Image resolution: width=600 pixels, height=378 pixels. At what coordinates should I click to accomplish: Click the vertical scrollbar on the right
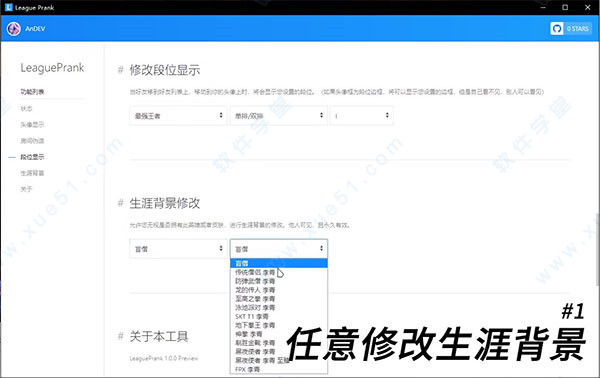point(597,249)
